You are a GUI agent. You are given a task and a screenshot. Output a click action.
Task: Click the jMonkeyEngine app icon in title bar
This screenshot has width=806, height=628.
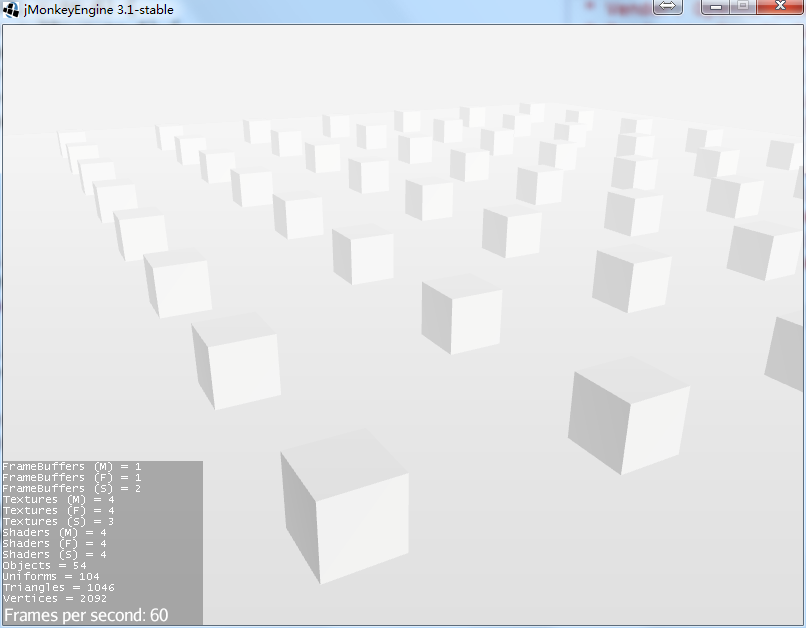(11, 9)
